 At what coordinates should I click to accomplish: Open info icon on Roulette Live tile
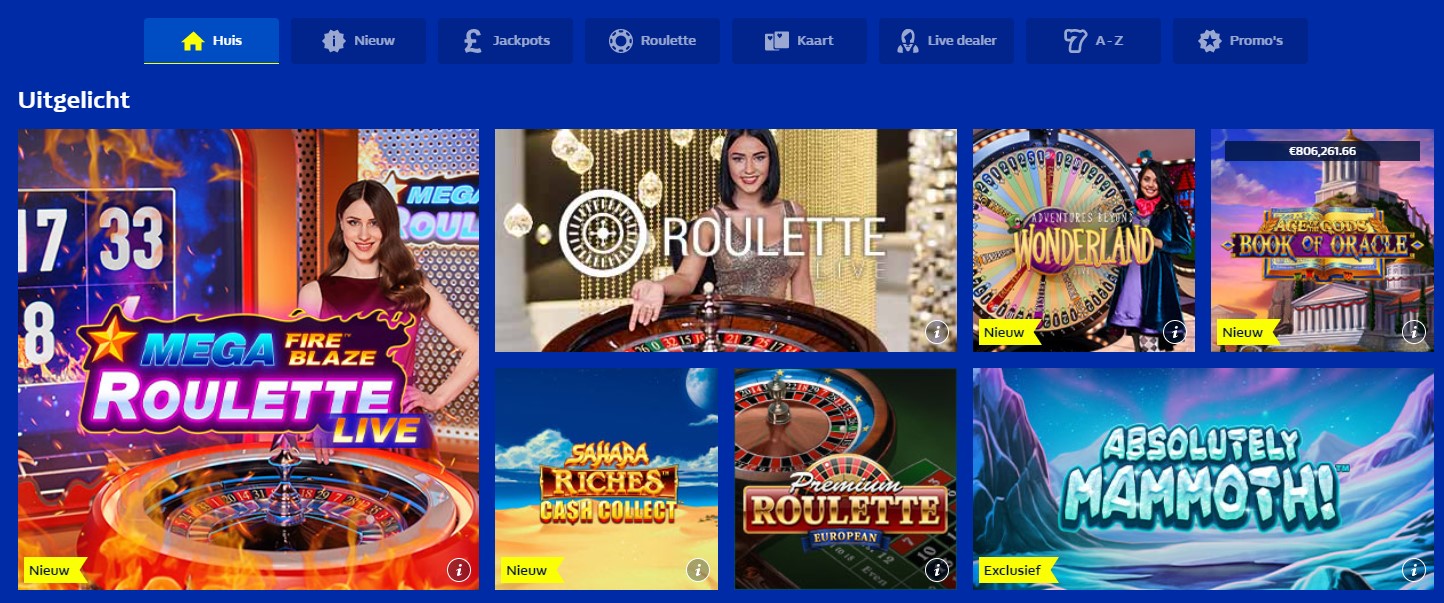936,332
